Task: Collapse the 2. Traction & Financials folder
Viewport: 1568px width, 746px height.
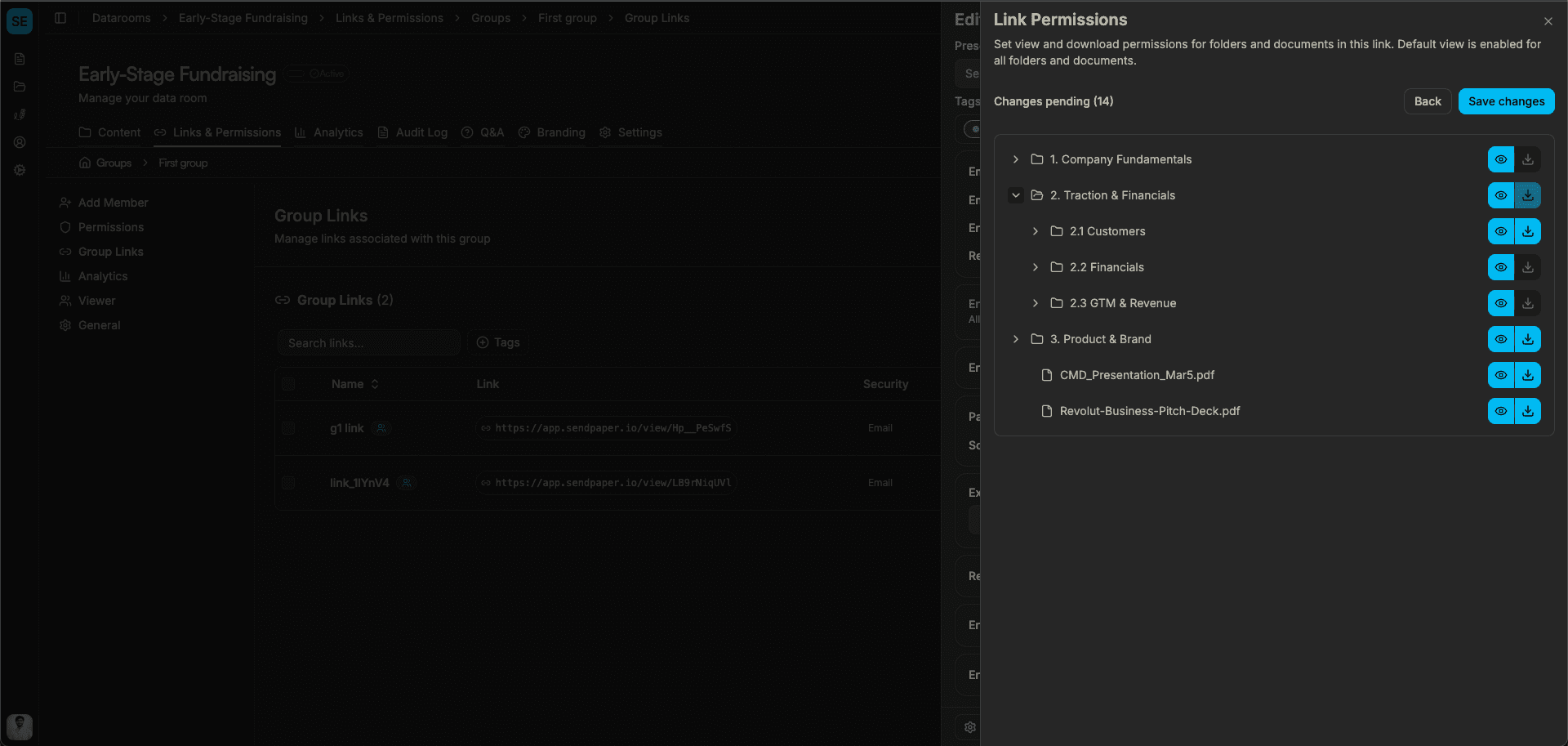Action: pos(1016,195)
